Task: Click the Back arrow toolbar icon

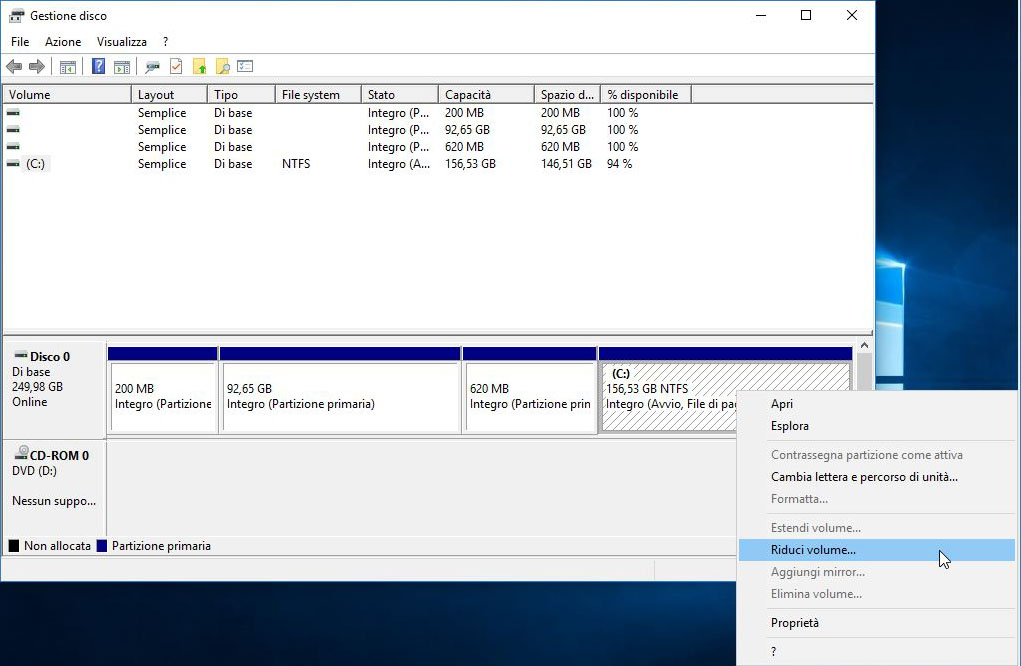Action: [x=14, y=66]
